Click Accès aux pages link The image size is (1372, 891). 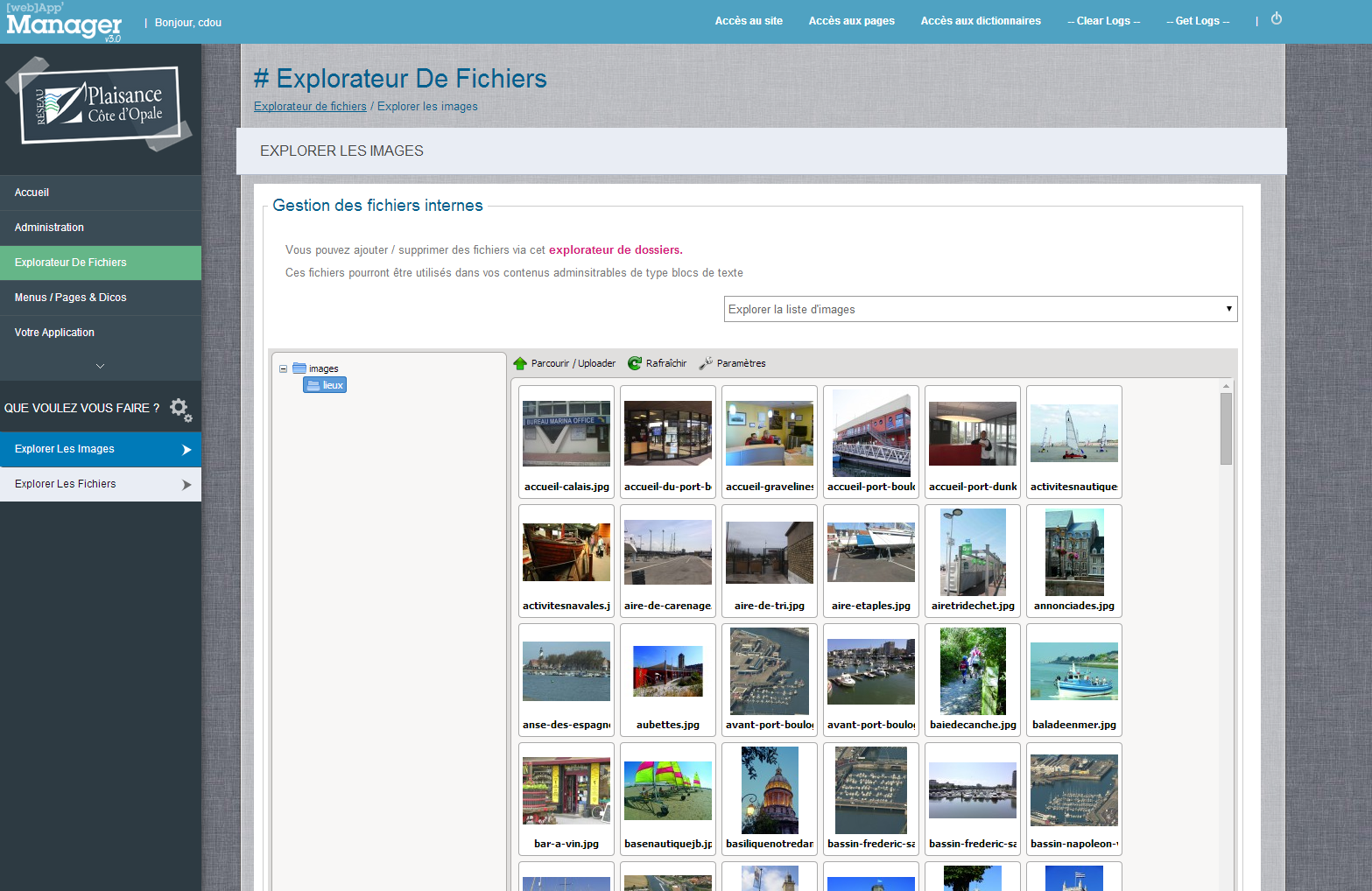click(852, 21)
